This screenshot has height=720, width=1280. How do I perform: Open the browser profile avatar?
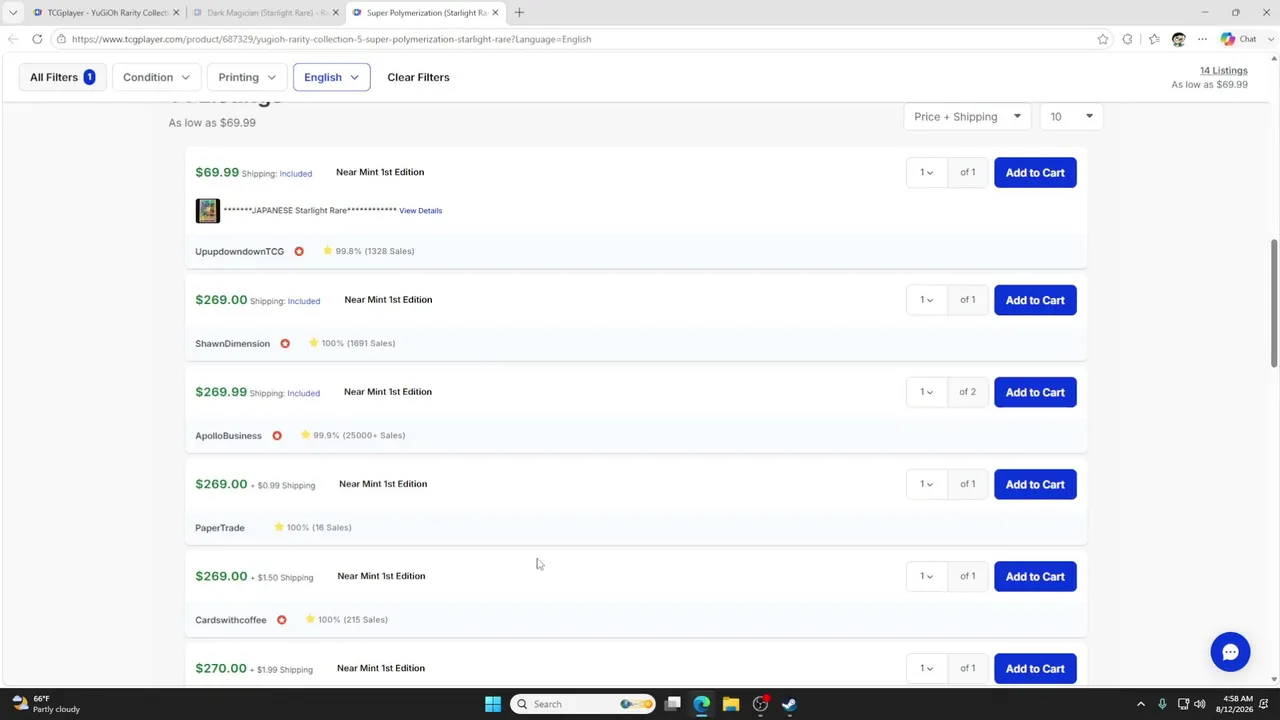point(1178,39)
